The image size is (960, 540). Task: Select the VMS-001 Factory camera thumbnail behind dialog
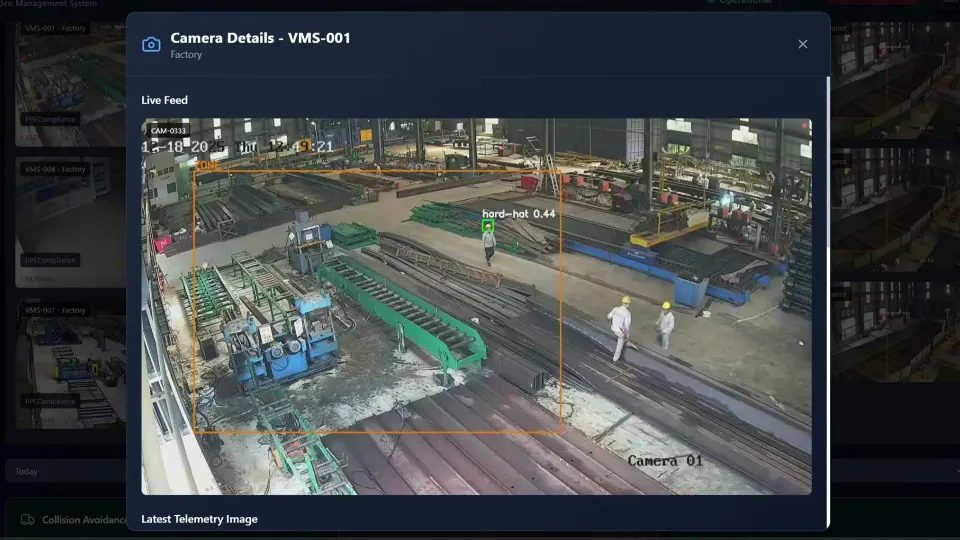pyautogui.click(x=70, y=84)
